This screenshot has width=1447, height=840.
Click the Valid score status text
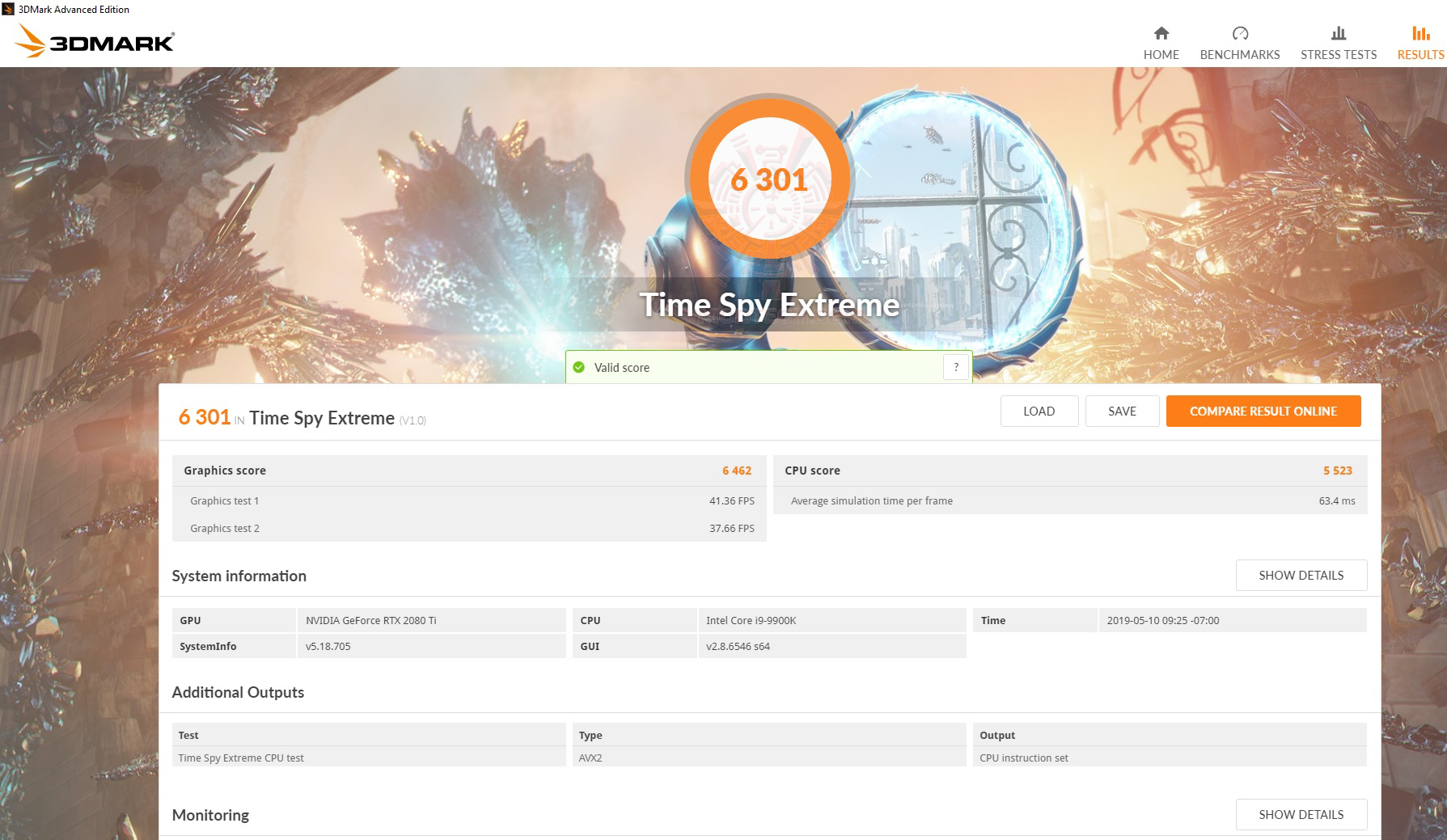pos(622,368)
